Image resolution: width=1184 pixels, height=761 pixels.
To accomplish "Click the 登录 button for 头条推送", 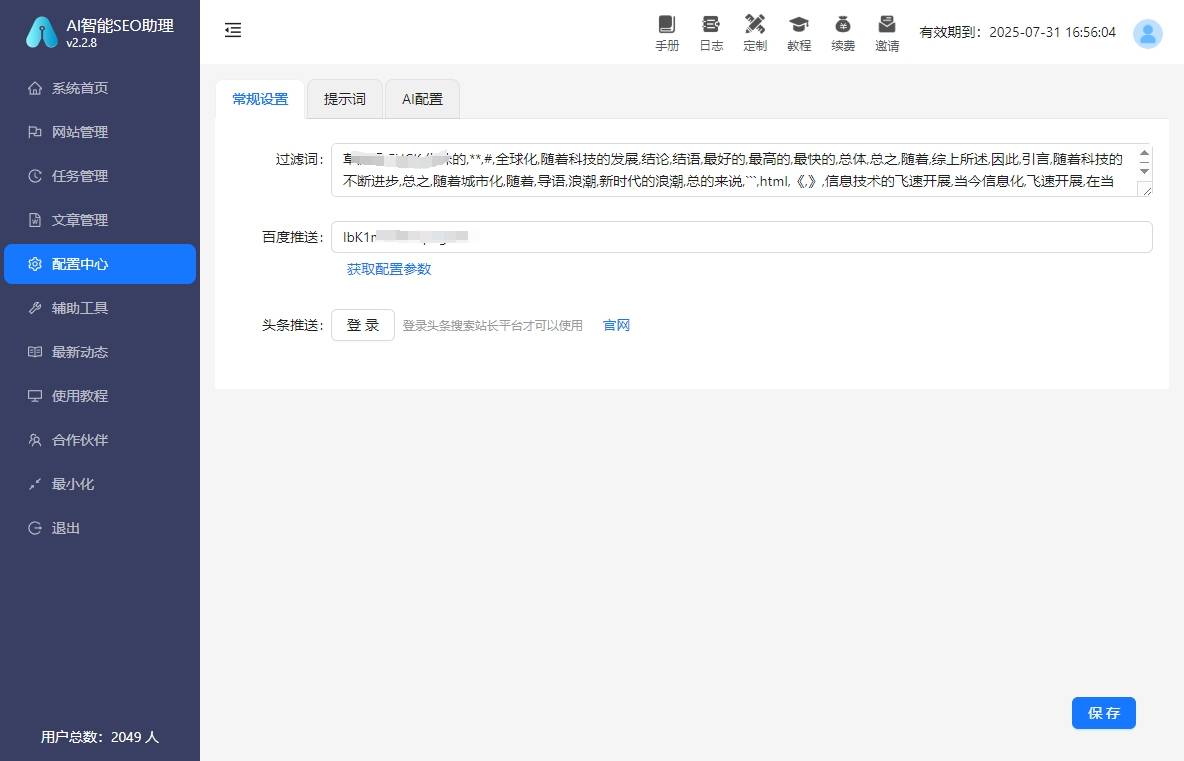I will pos(363,325).
